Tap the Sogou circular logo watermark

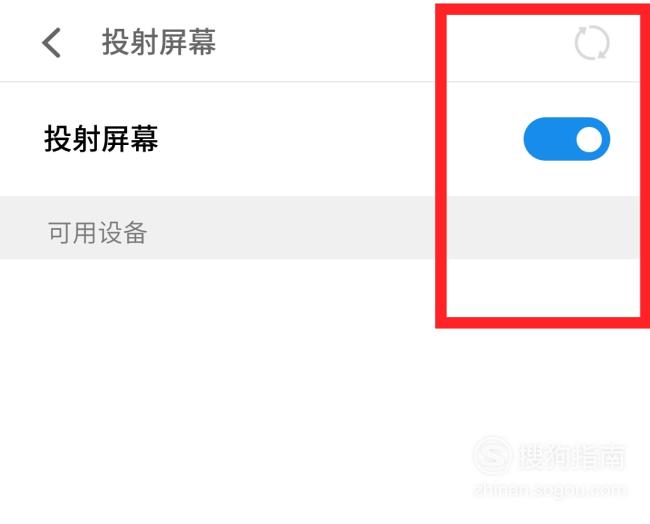[x=492, y=456]
